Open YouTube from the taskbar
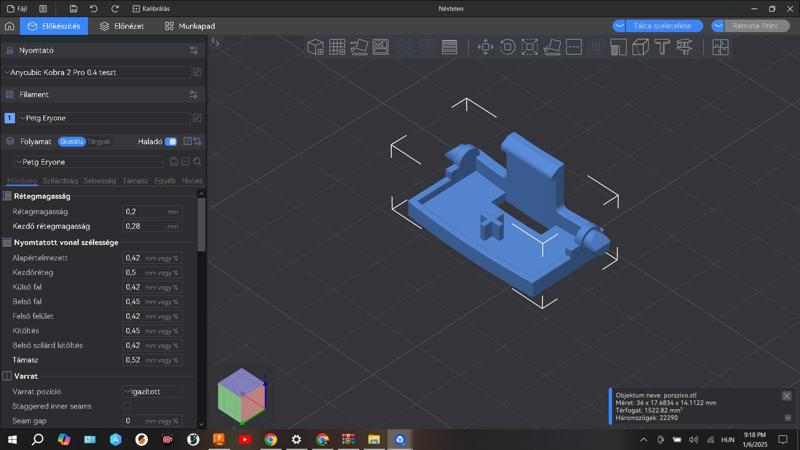 (245, 439)
